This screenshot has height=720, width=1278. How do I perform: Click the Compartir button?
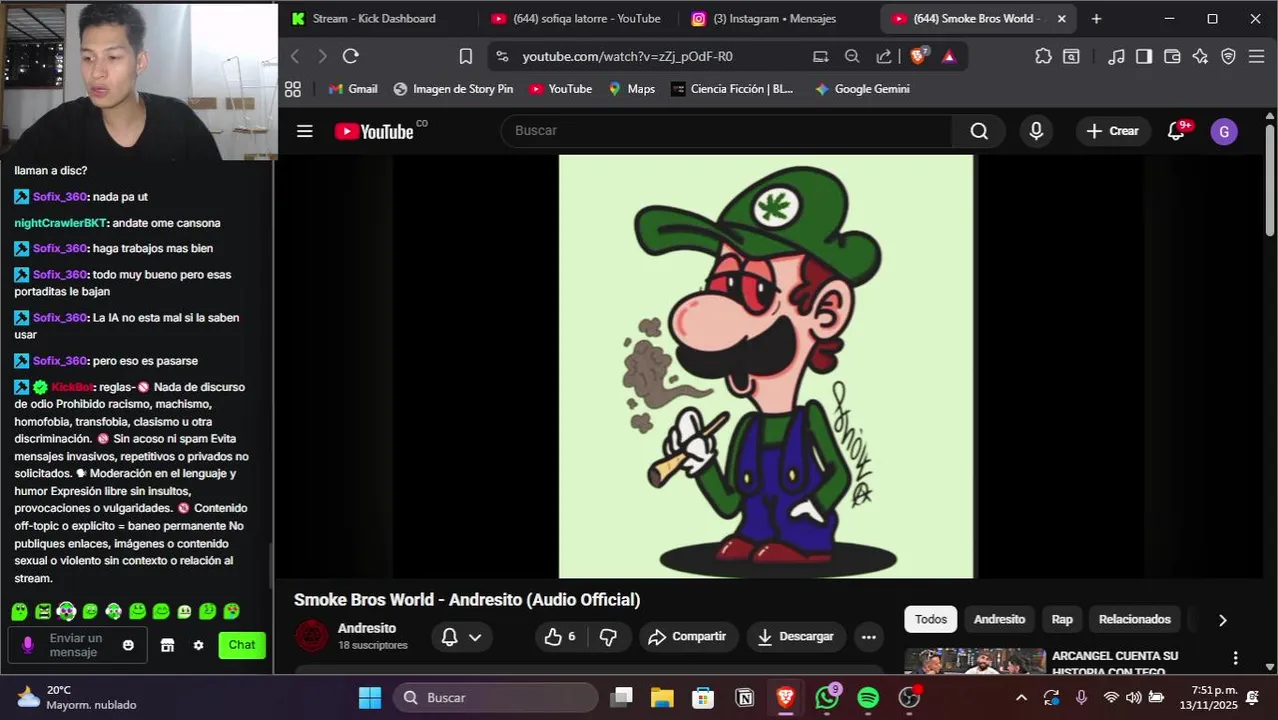686,637
